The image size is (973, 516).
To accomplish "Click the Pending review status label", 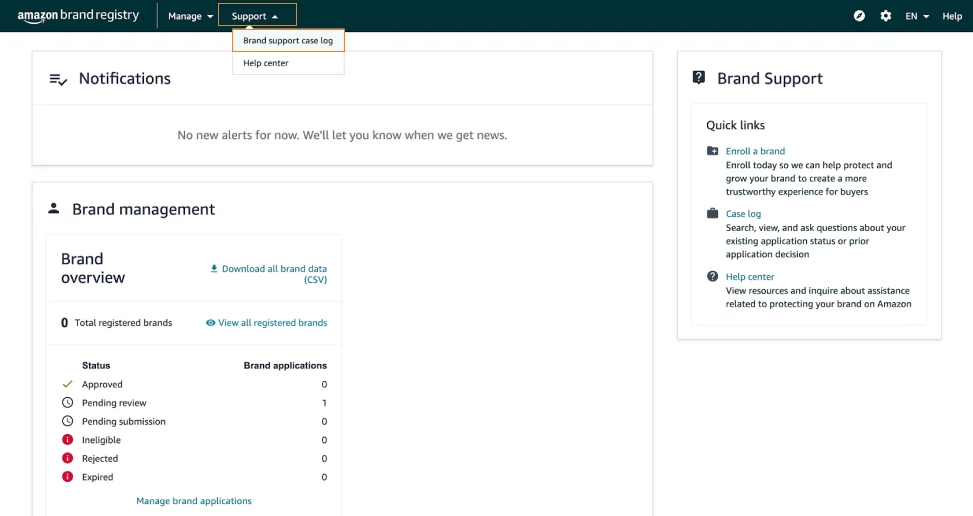I will point(114,403).
